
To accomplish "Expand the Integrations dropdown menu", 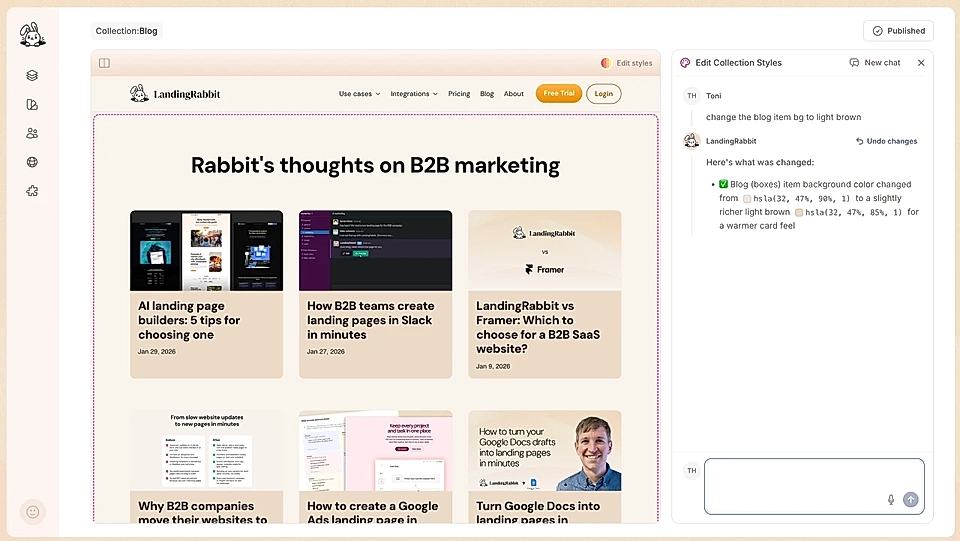I will (414, 94).
